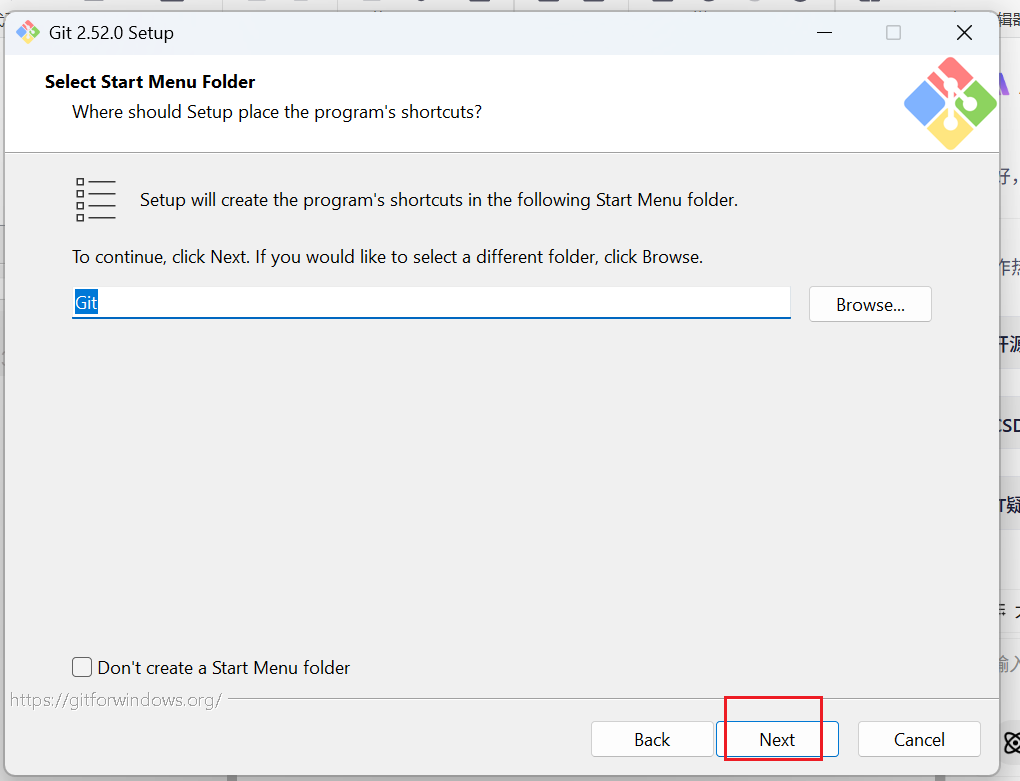Screen dimensions: 1020x781
Task: Click the Git icon in the title bar
Action: 28,32
